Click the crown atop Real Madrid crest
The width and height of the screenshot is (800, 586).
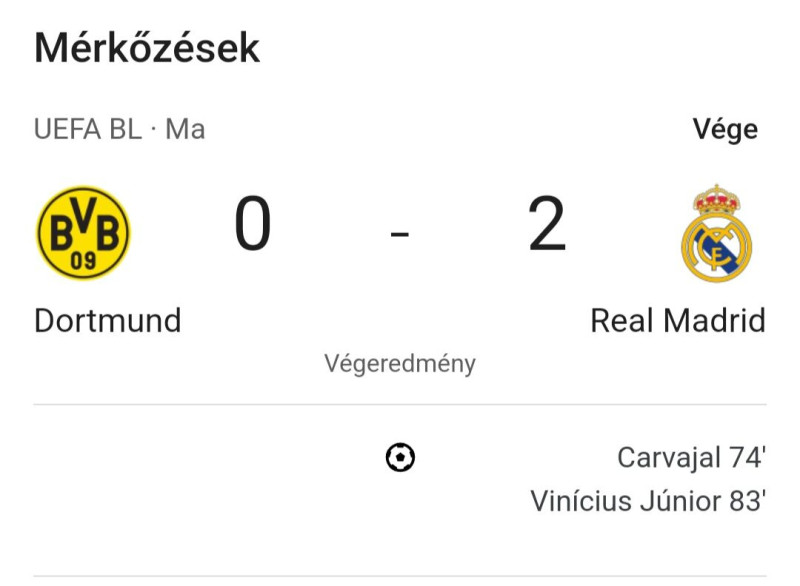pos(716,199)
